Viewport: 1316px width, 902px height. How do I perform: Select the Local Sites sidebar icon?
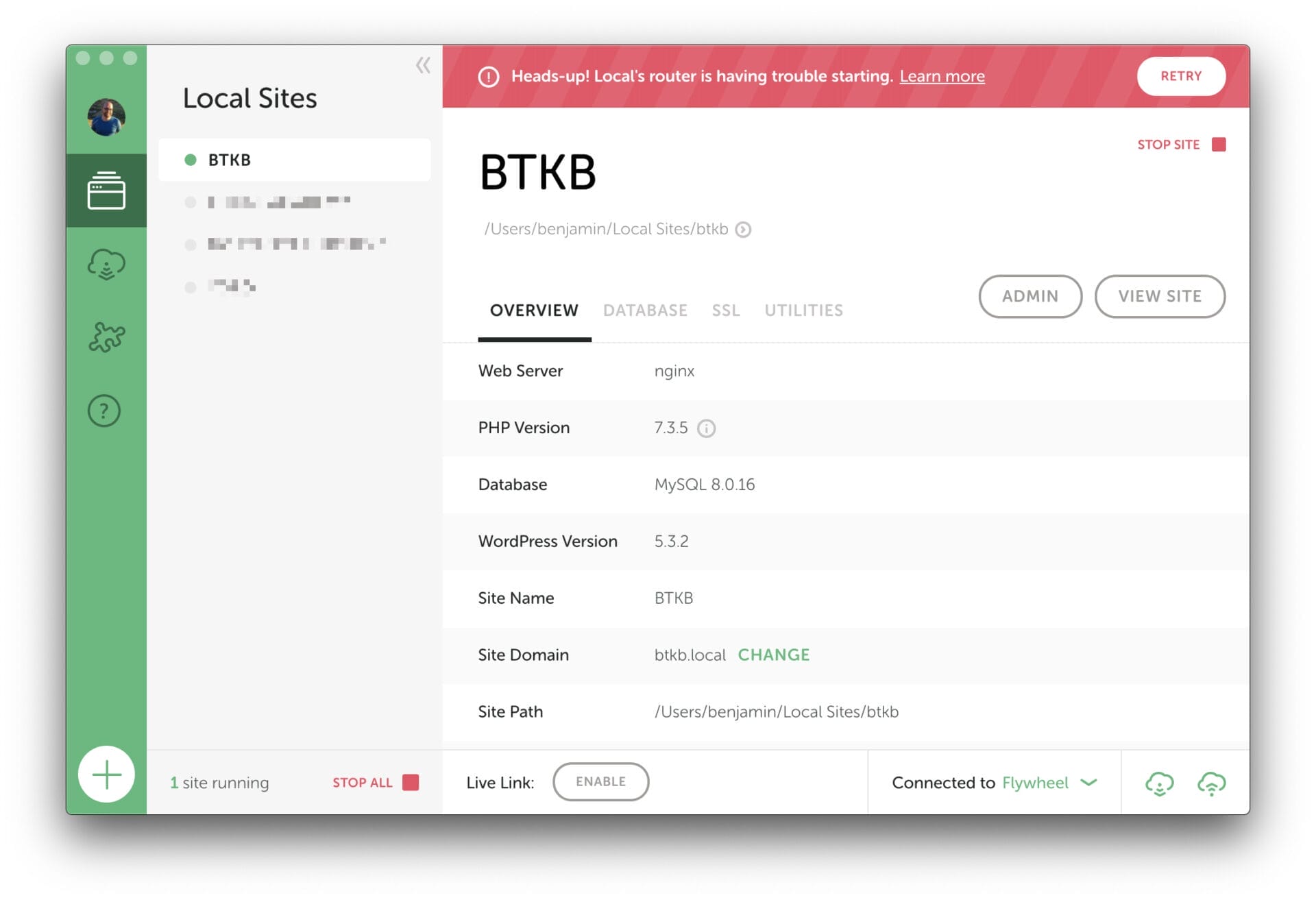106,191
